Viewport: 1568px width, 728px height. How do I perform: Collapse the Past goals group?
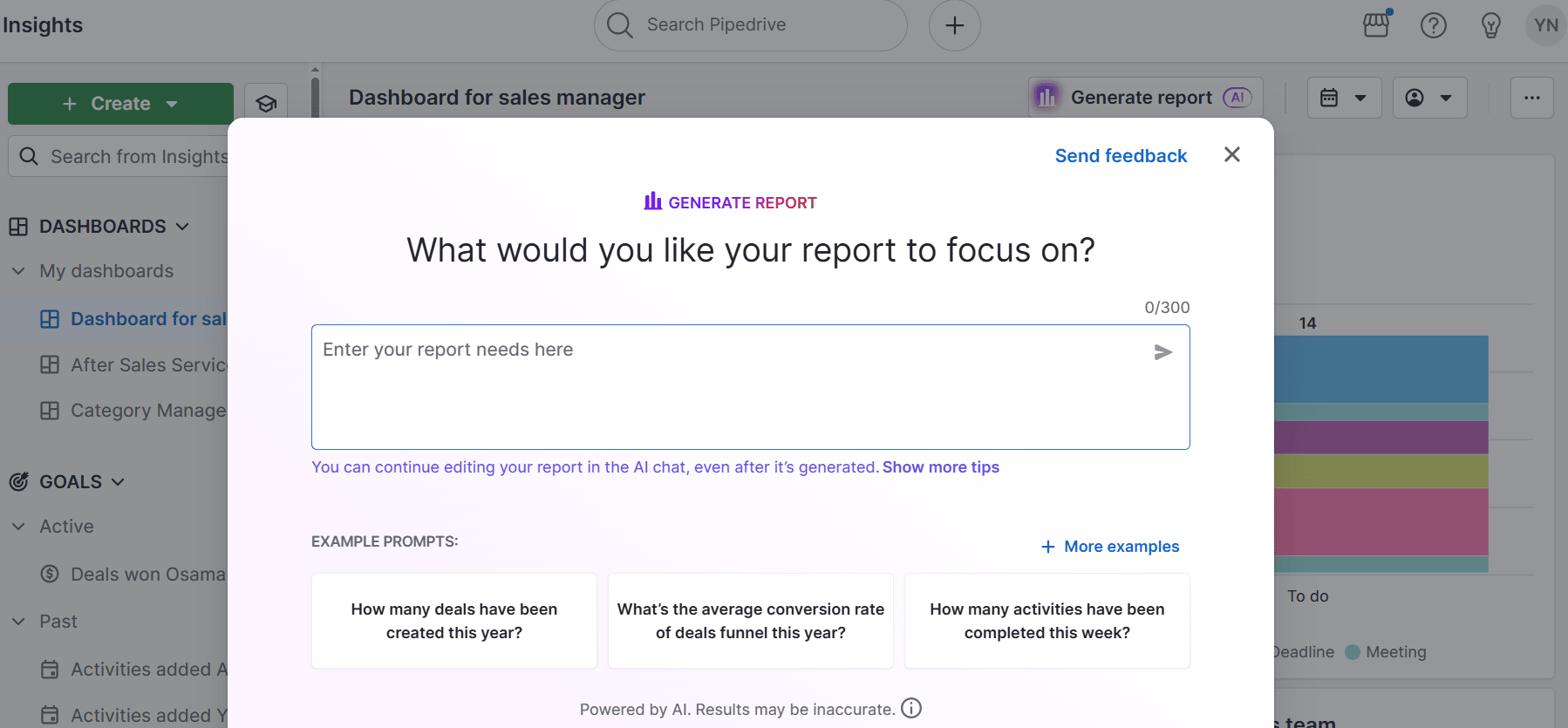(x=18, y=622)
